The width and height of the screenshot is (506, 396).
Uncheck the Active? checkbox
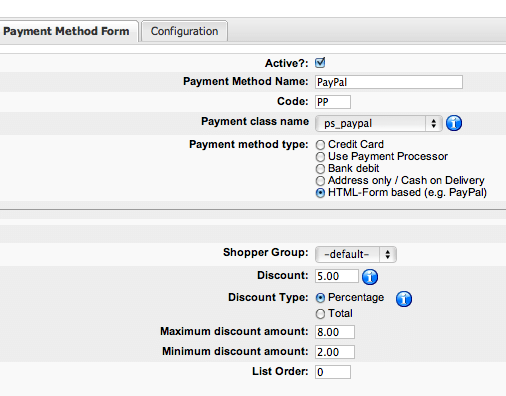(x=320, y=63)
